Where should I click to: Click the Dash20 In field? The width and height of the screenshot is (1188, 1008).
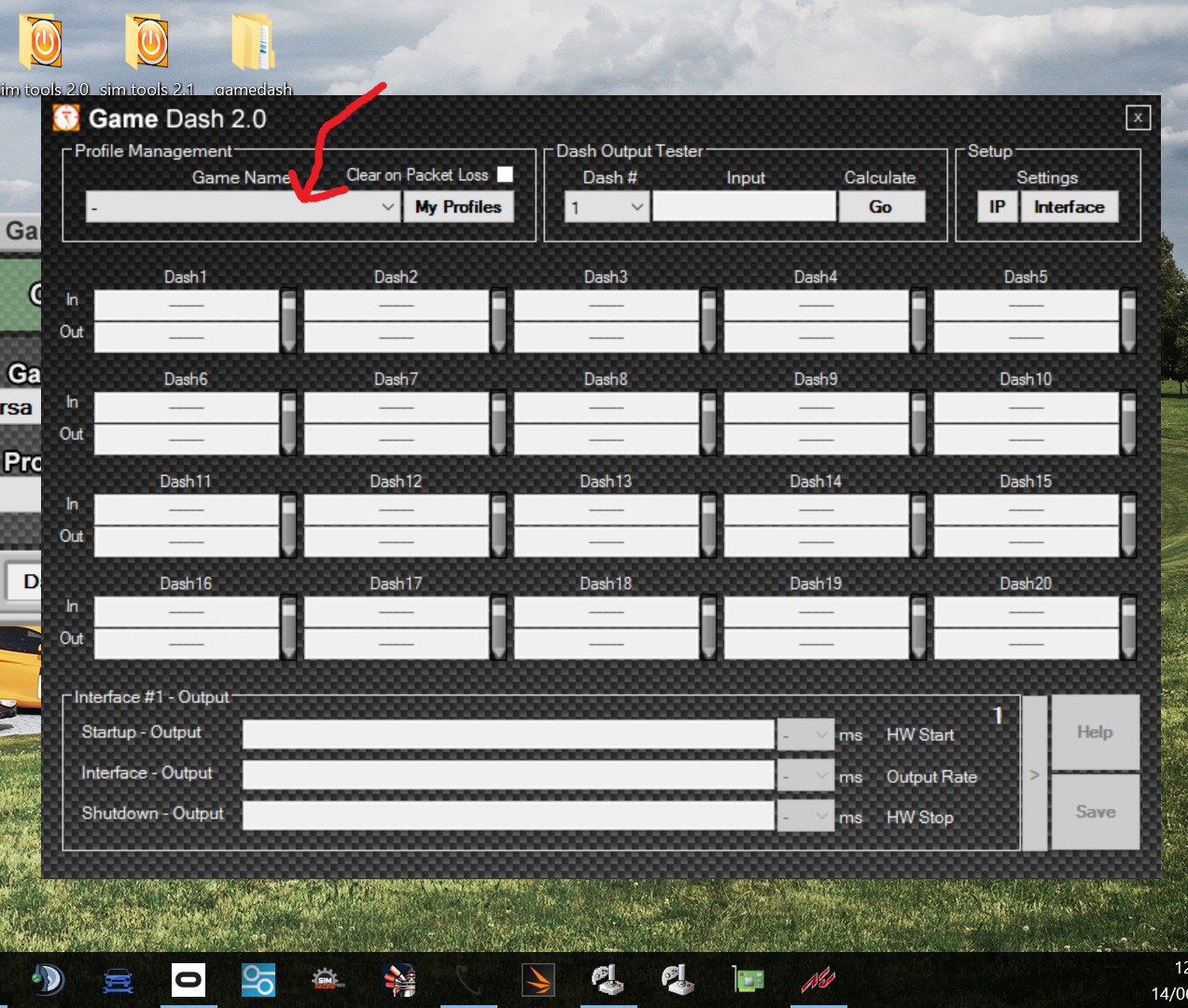(1027, 611)
